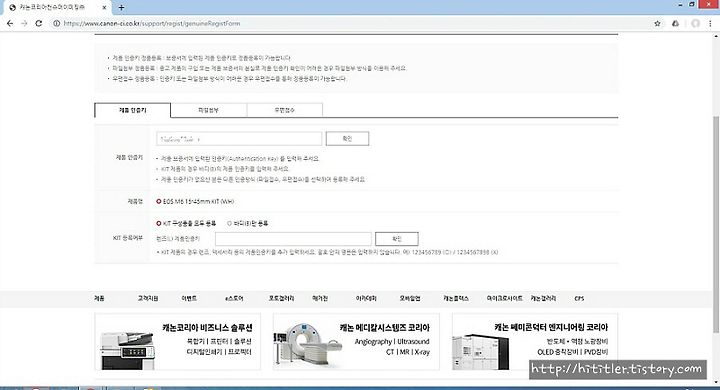Image resolution: width=720 pixels, height=390 pixels.
Task: Click 확인 button beside lens key field
Action: click(397, 239)
